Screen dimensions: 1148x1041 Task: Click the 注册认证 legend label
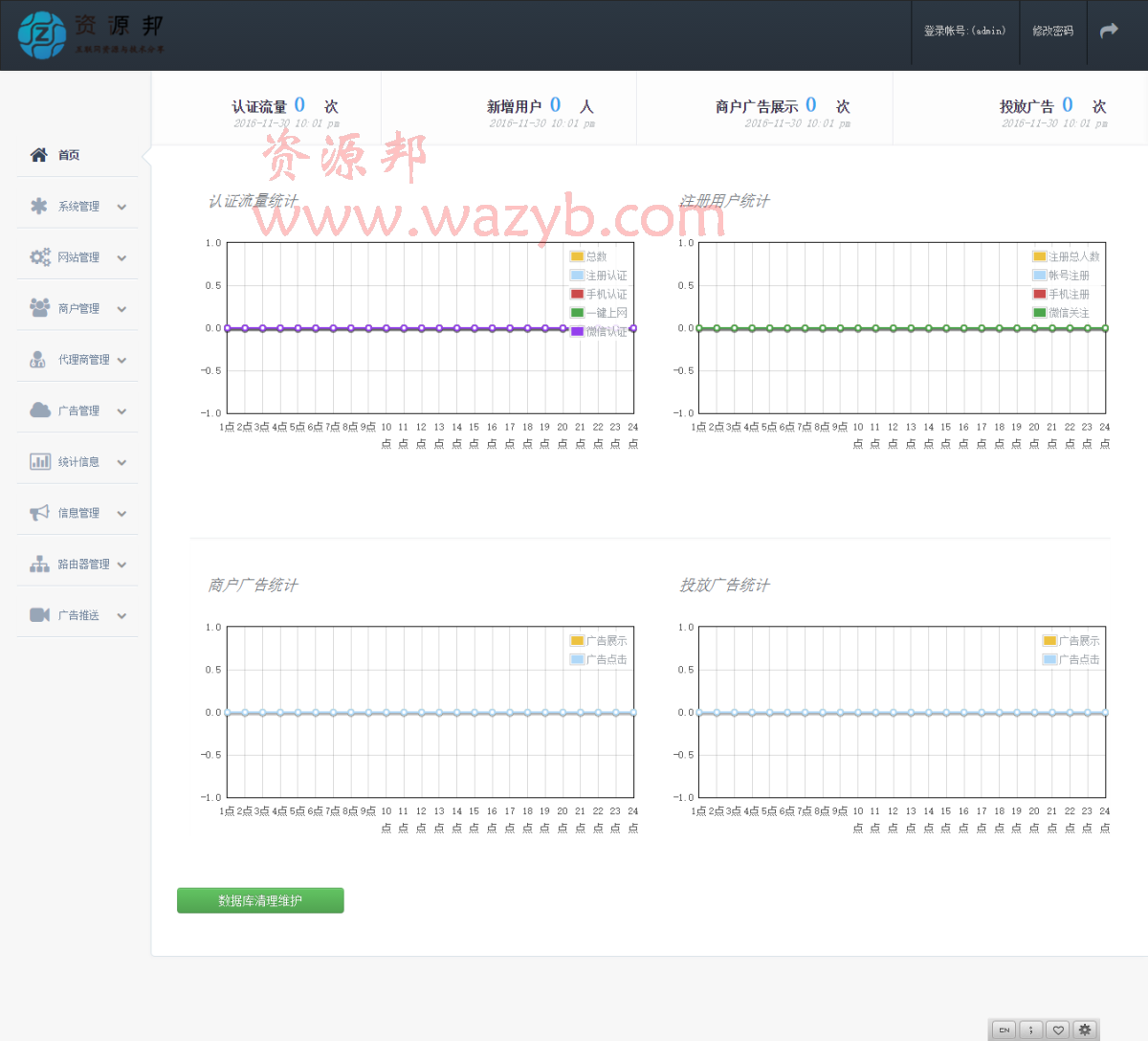(x=607, y=276)
